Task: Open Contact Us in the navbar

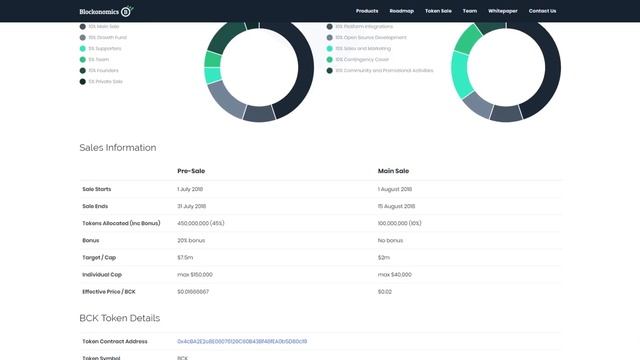Action: click(542, 11)
